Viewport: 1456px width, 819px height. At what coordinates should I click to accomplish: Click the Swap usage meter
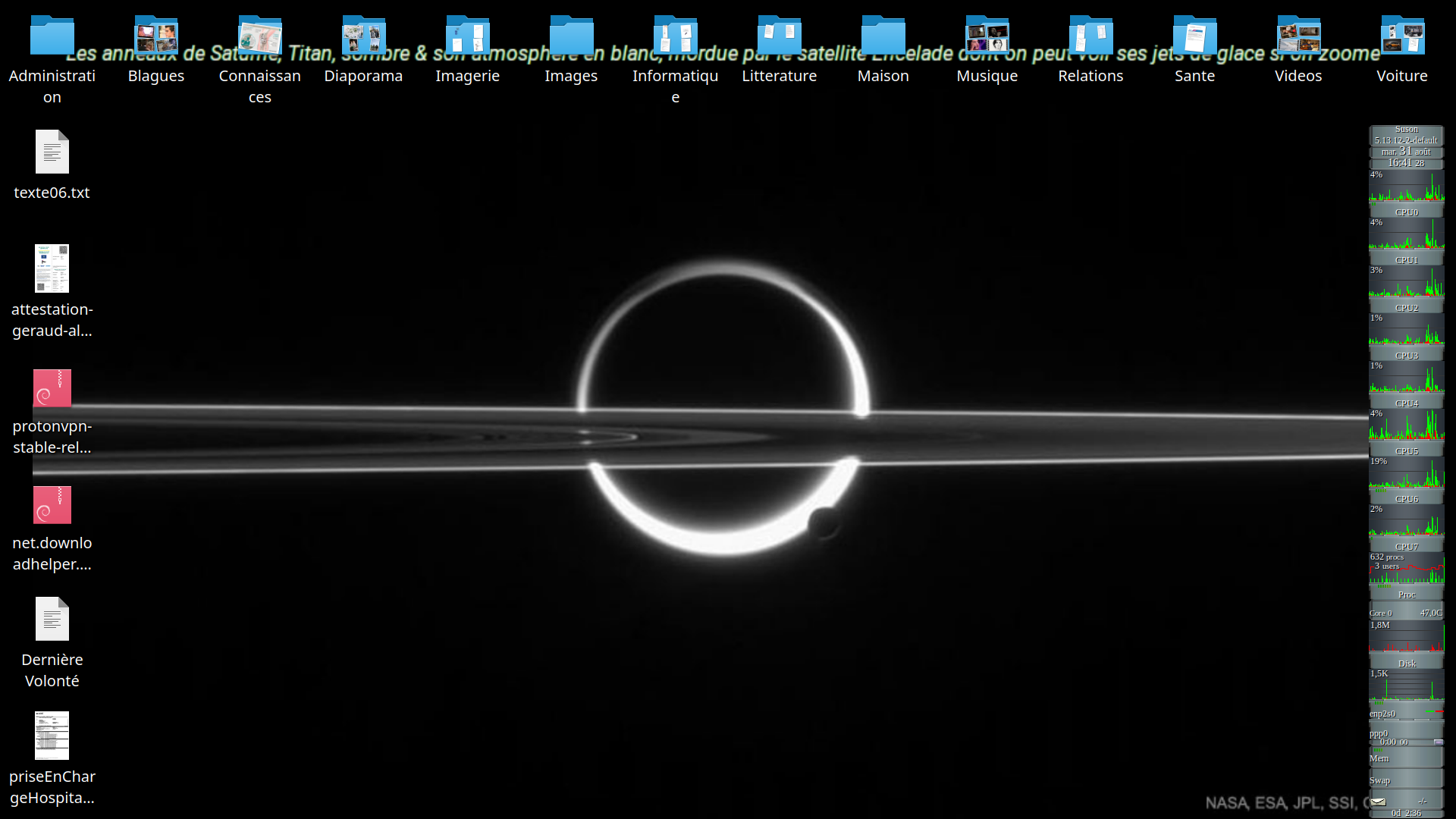1406,780
